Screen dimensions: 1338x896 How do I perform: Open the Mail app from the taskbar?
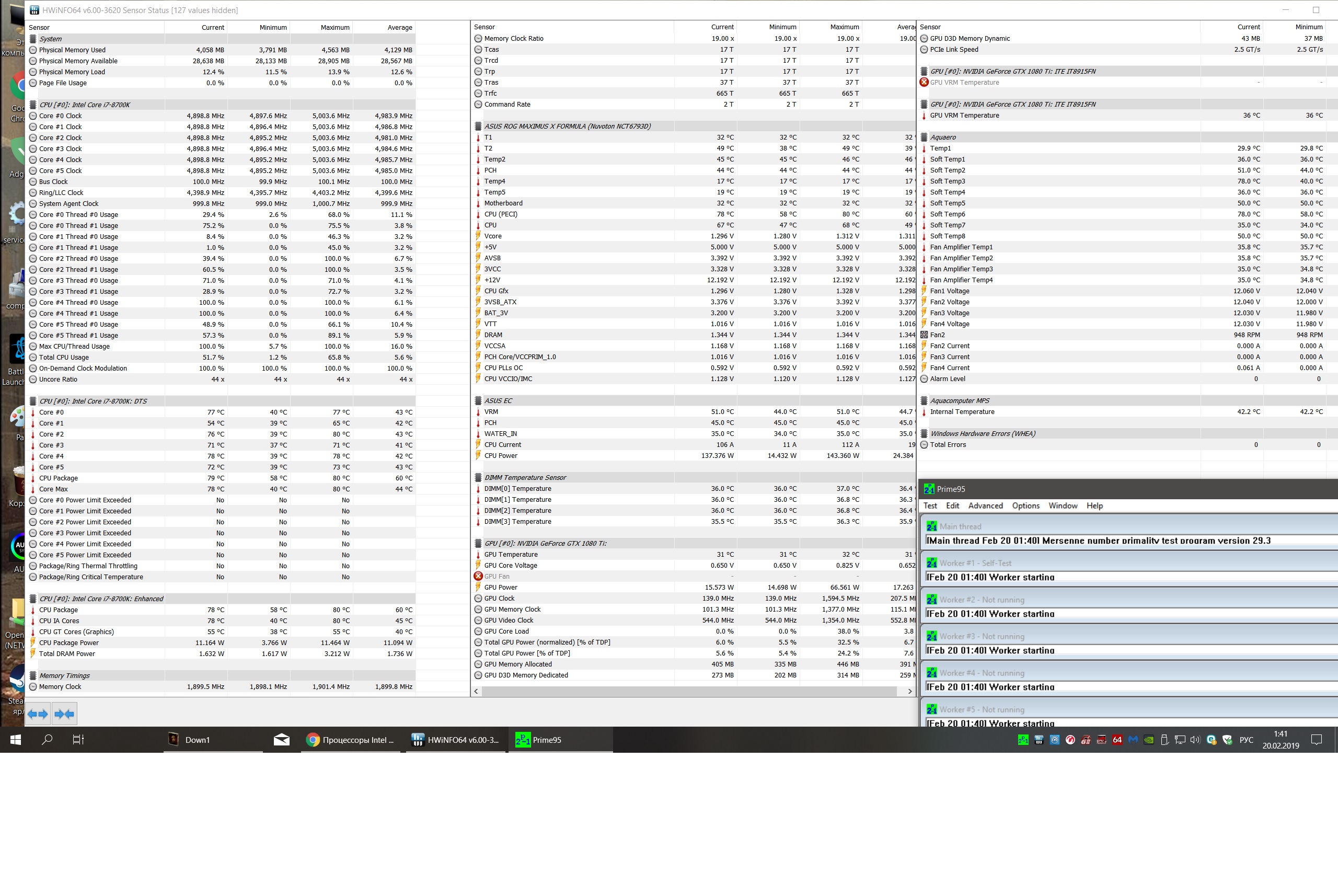(281, 740)
